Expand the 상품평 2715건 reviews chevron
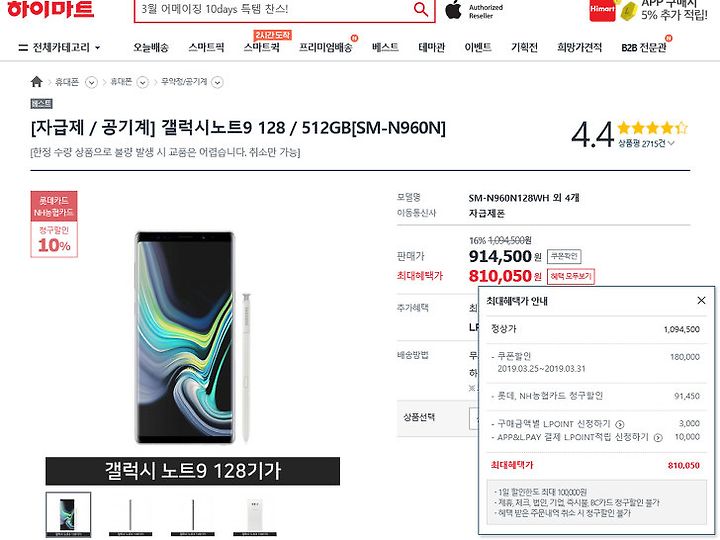Image resolution: width=720 pixels, height=540 pixels. [671, 144]
